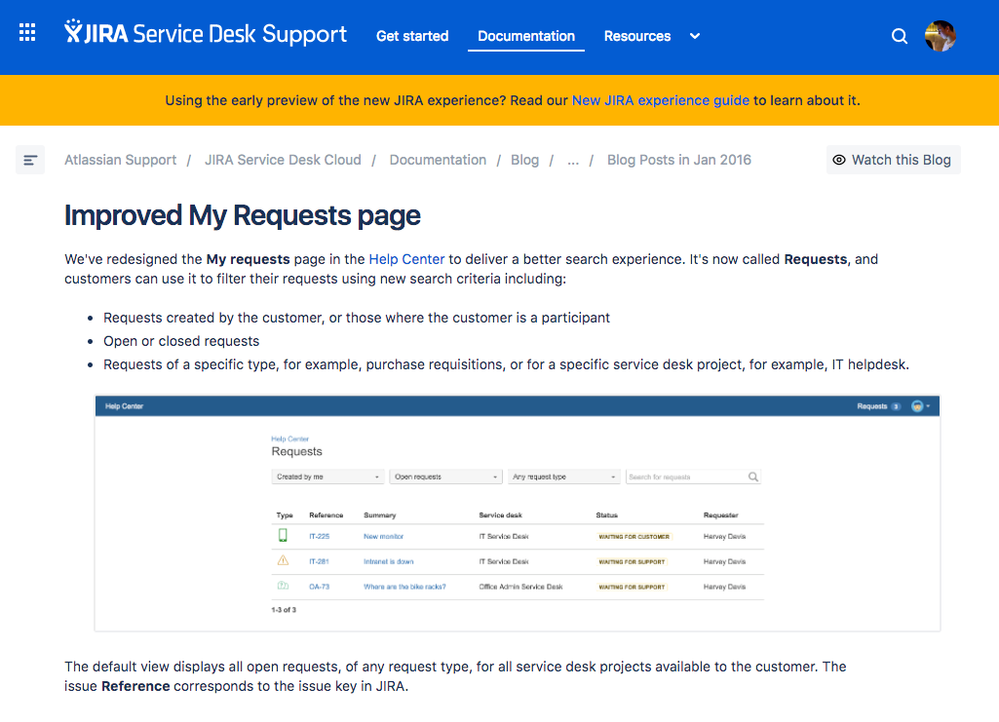Open Where are the bike racks? request

405,587
